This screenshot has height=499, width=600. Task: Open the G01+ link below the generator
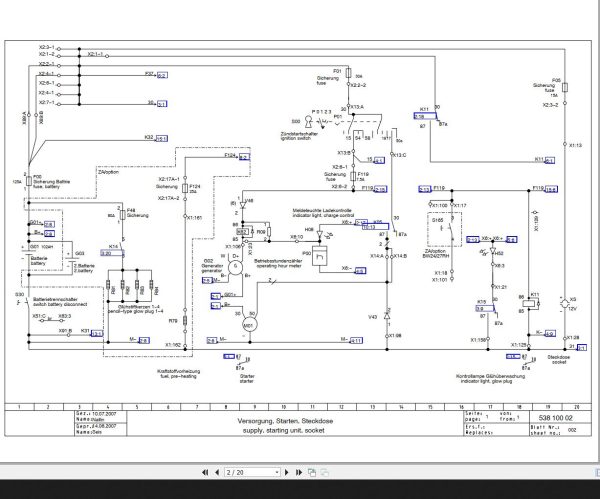(x=216, y=296)
